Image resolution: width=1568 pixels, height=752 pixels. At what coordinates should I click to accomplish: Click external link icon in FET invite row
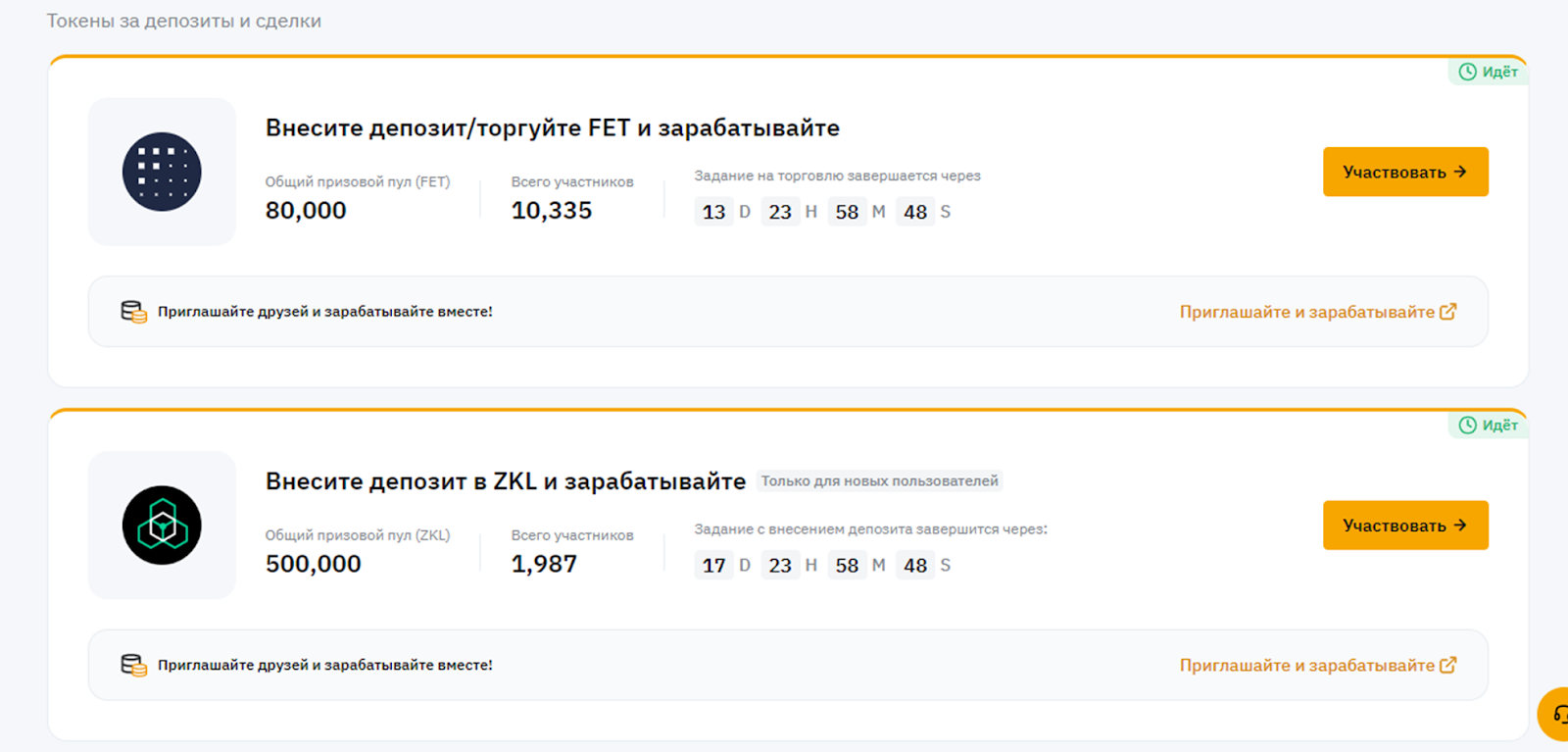pyautogui.click(x=1448, y=312)
